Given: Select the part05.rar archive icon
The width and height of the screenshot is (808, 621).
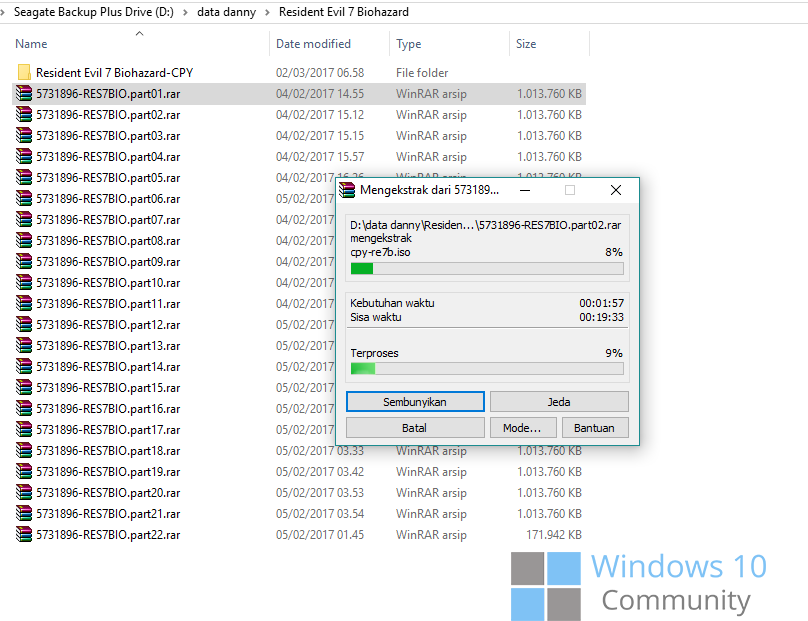Looking at the screenshot, I should [x=24, y=178].
